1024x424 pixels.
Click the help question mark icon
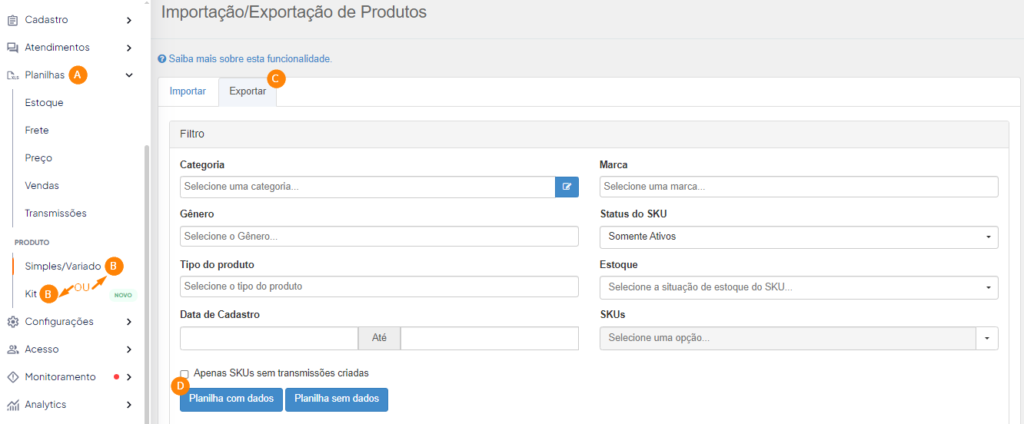tap(162, 59)
